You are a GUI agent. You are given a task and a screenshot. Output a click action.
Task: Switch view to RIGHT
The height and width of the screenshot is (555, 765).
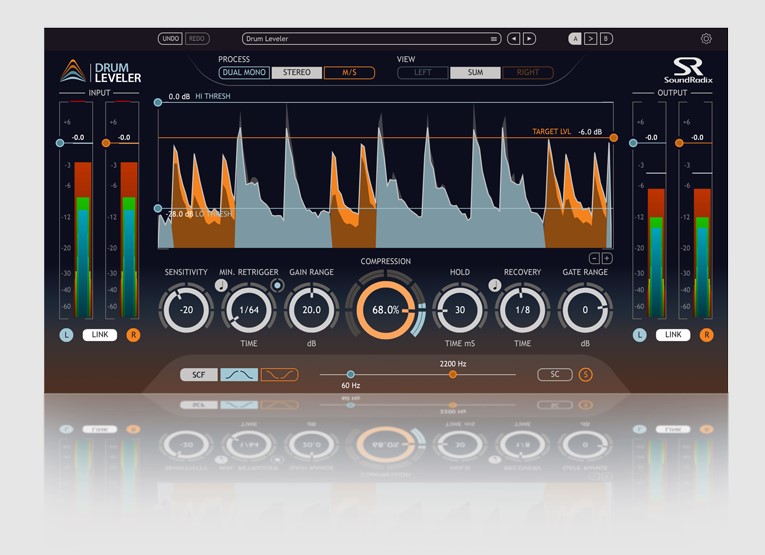[528, 73]
